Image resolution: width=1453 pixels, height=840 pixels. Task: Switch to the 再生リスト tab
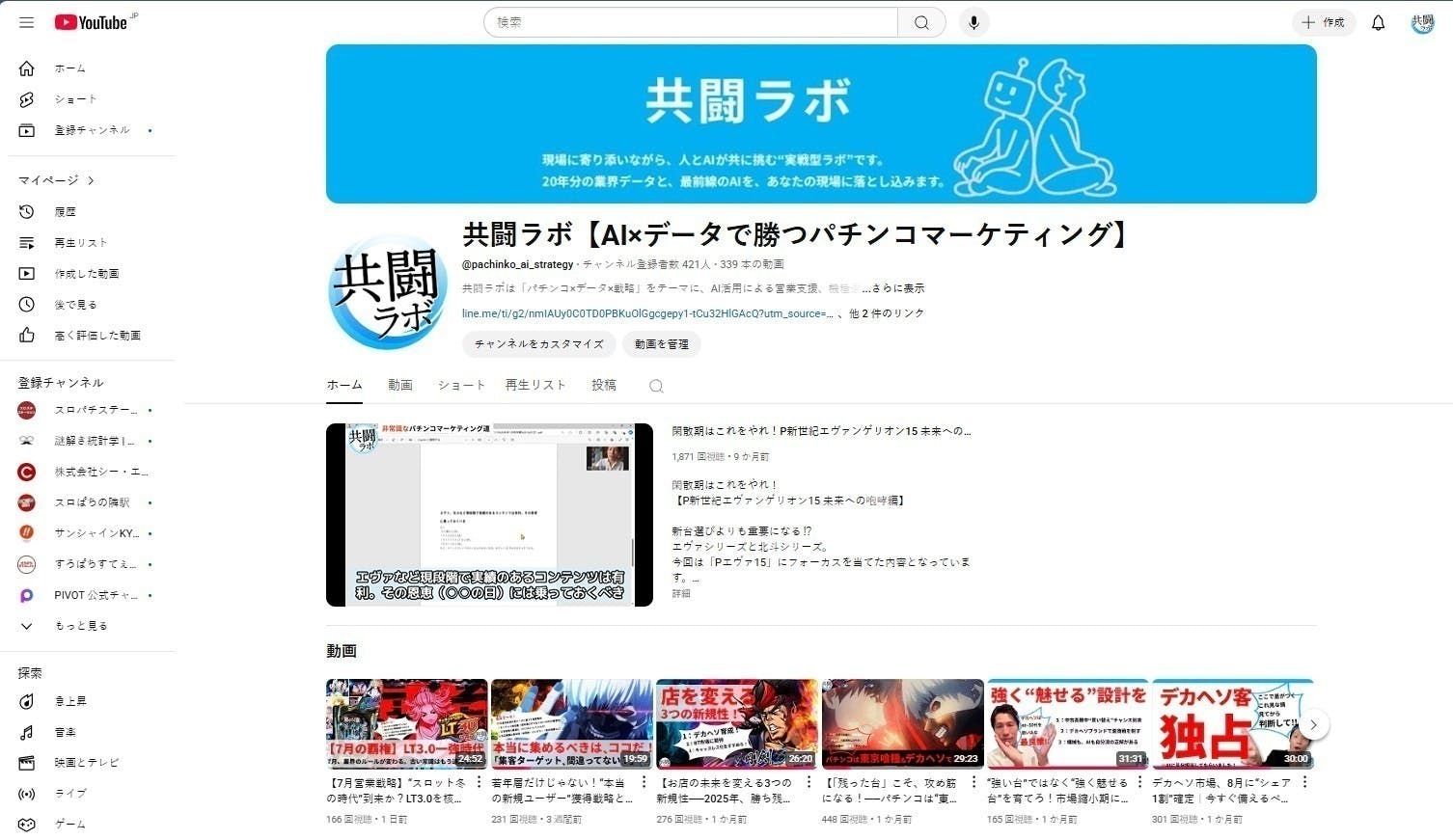pyautogui.click(x=535, y=384)
